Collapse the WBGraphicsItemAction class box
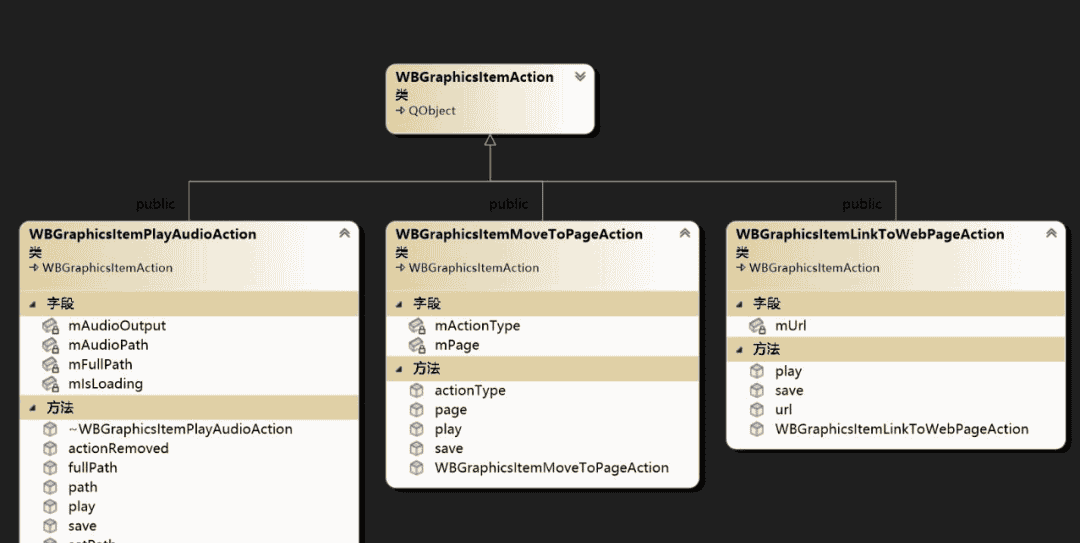The height and width of the screenshot is (543, 1080). coord(580,77)
